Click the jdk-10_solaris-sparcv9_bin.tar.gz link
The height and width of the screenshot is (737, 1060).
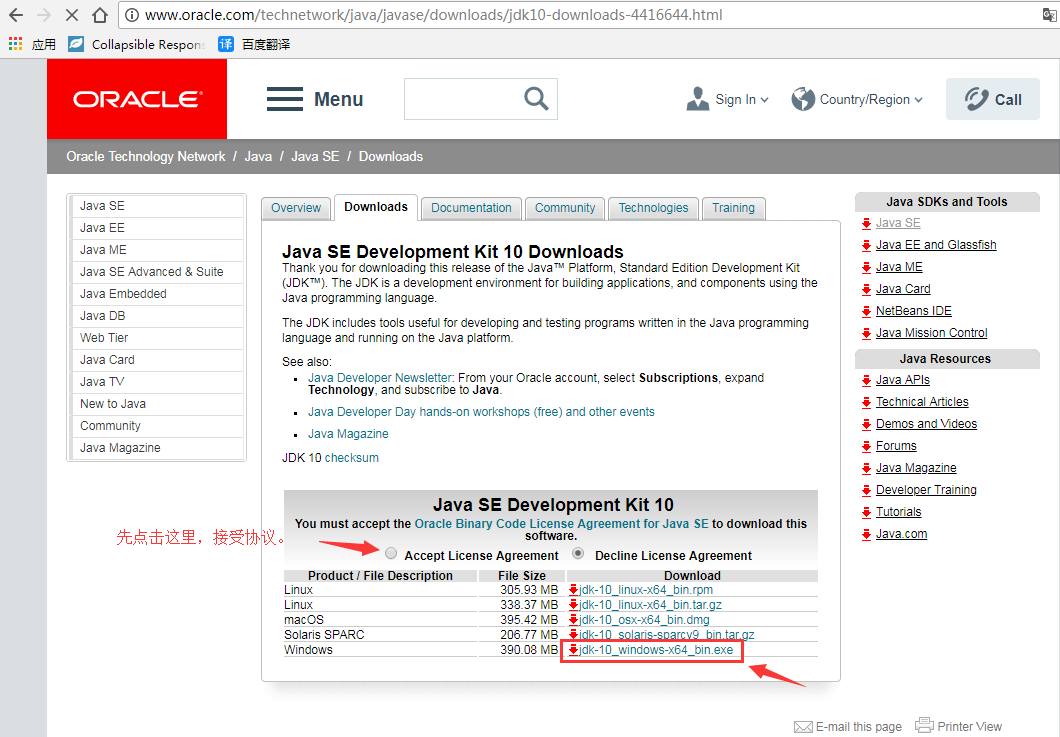pyautogui.click(x=667, y=635)
